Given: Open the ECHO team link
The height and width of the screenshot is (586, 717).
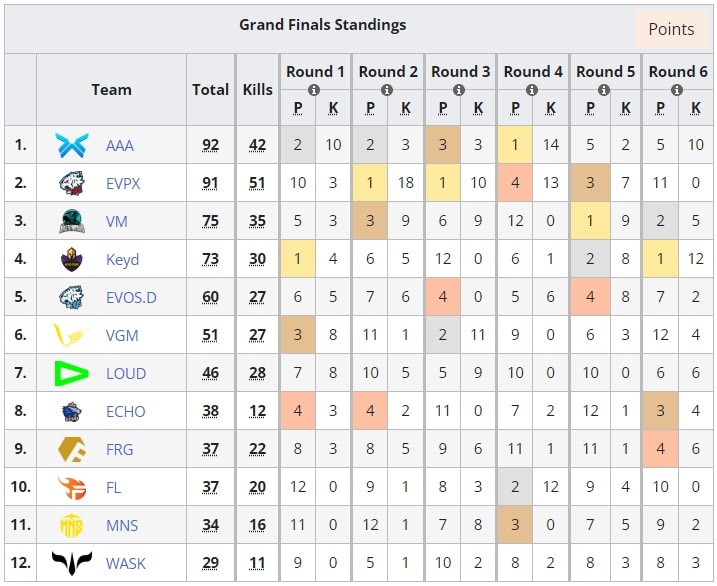Looking at the screenshot, I should coord(126,411).
